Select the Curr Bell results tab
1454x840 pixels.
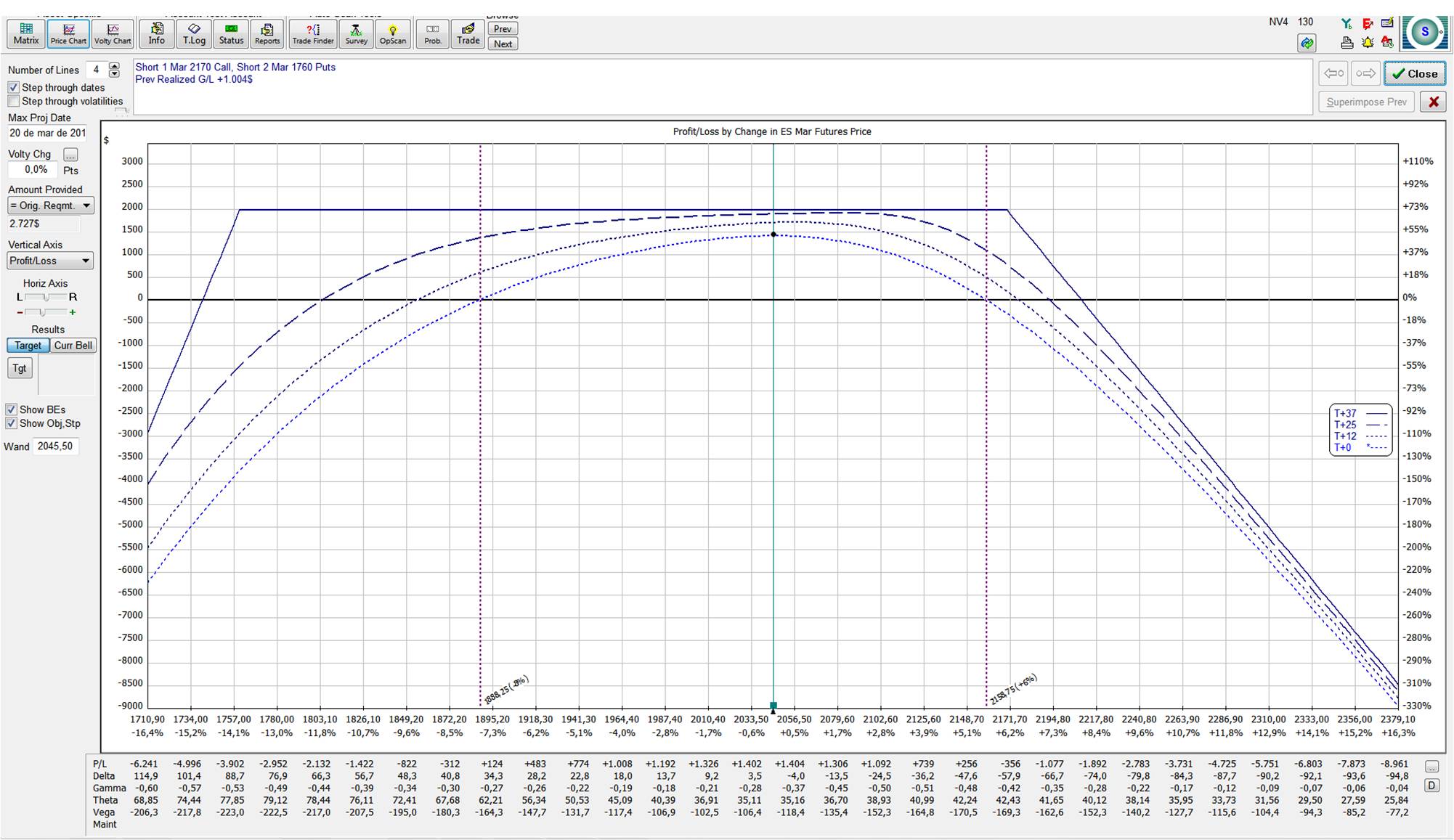pyautogui.click(x=73, y=346)
